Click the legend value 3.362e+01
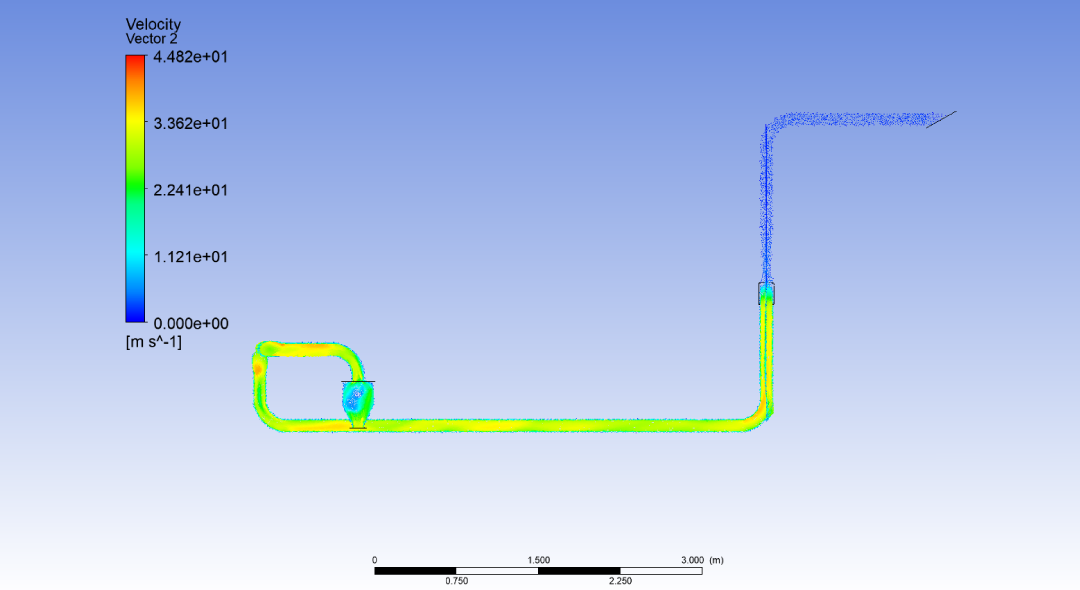 190,124
